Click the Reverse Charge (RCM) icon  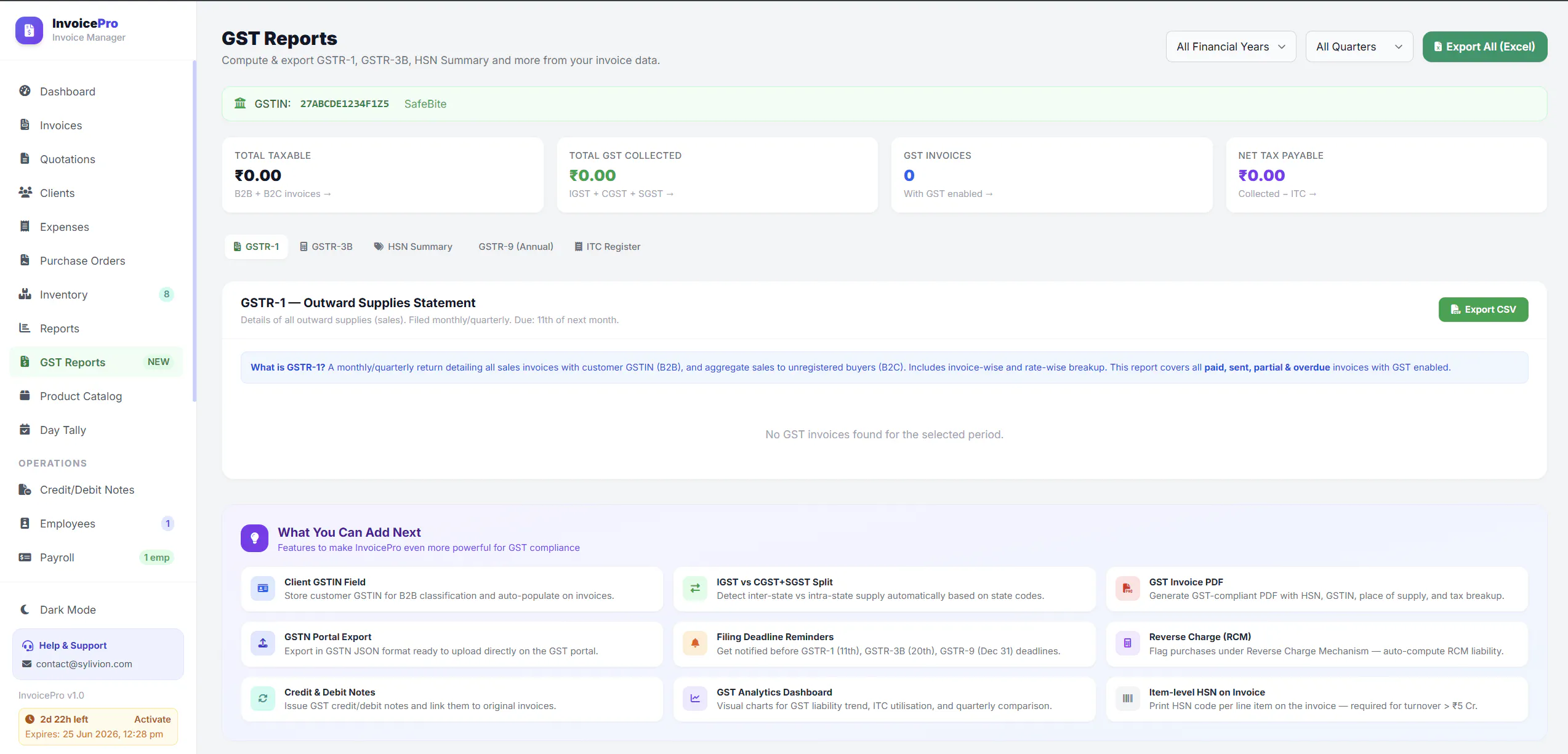[1128, 643]
